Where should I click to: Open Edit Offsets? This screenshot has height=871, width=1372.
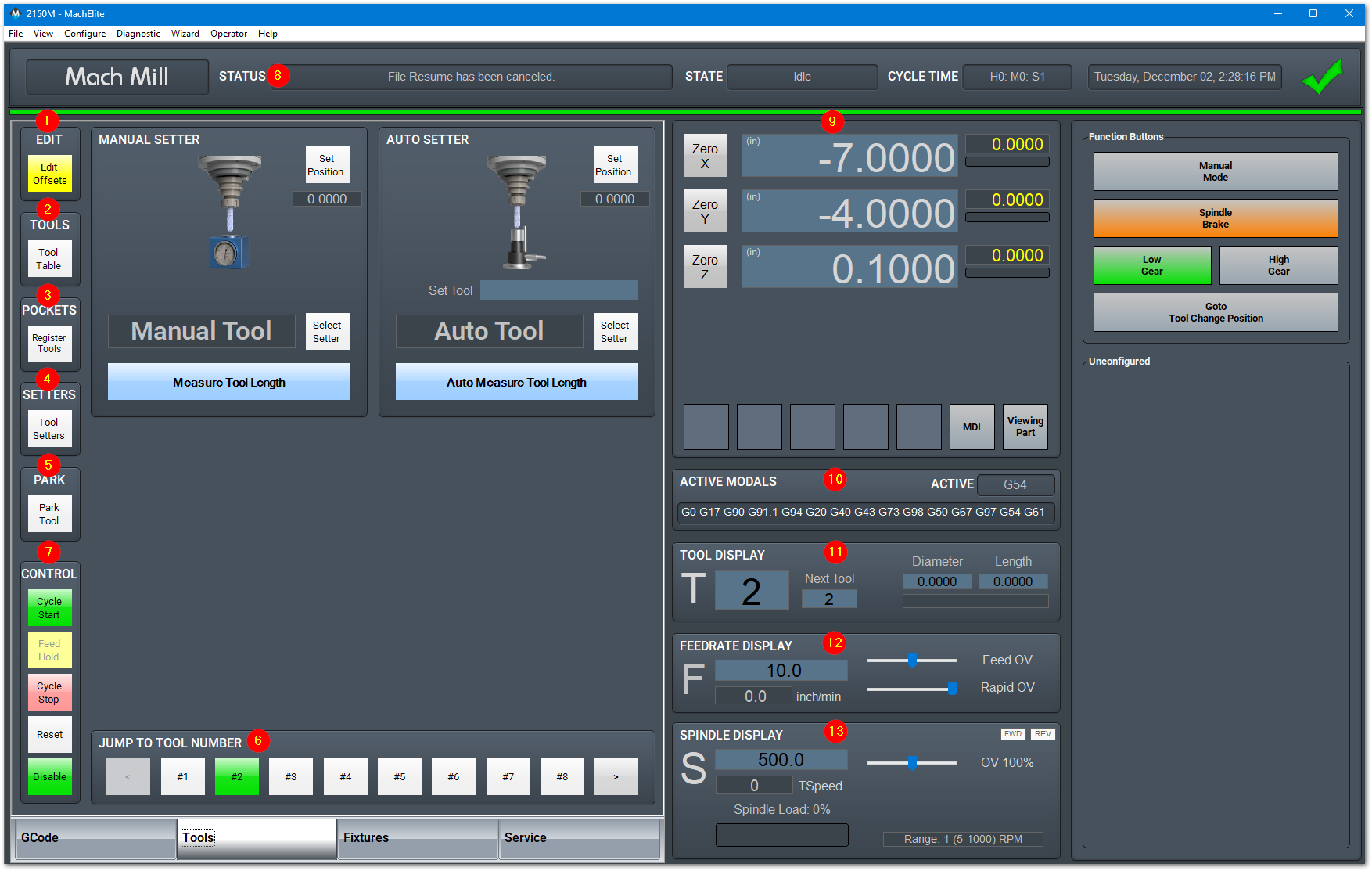click(49, 174)
